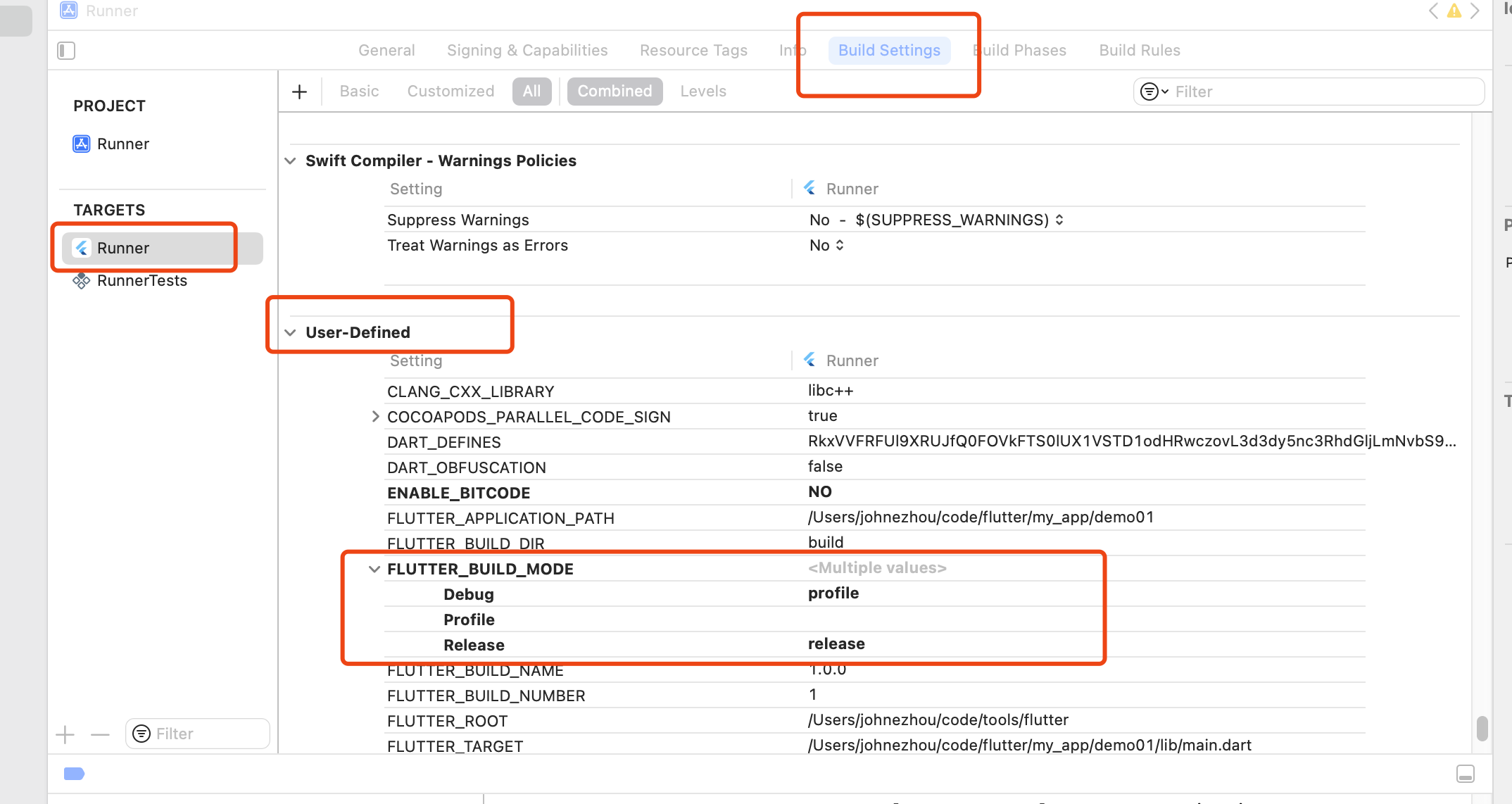Viewport: 1512px width, 804px height.
Task: Click the blue breakpoint tag icon
Action: pyautogui.click(x=74, y=774)
